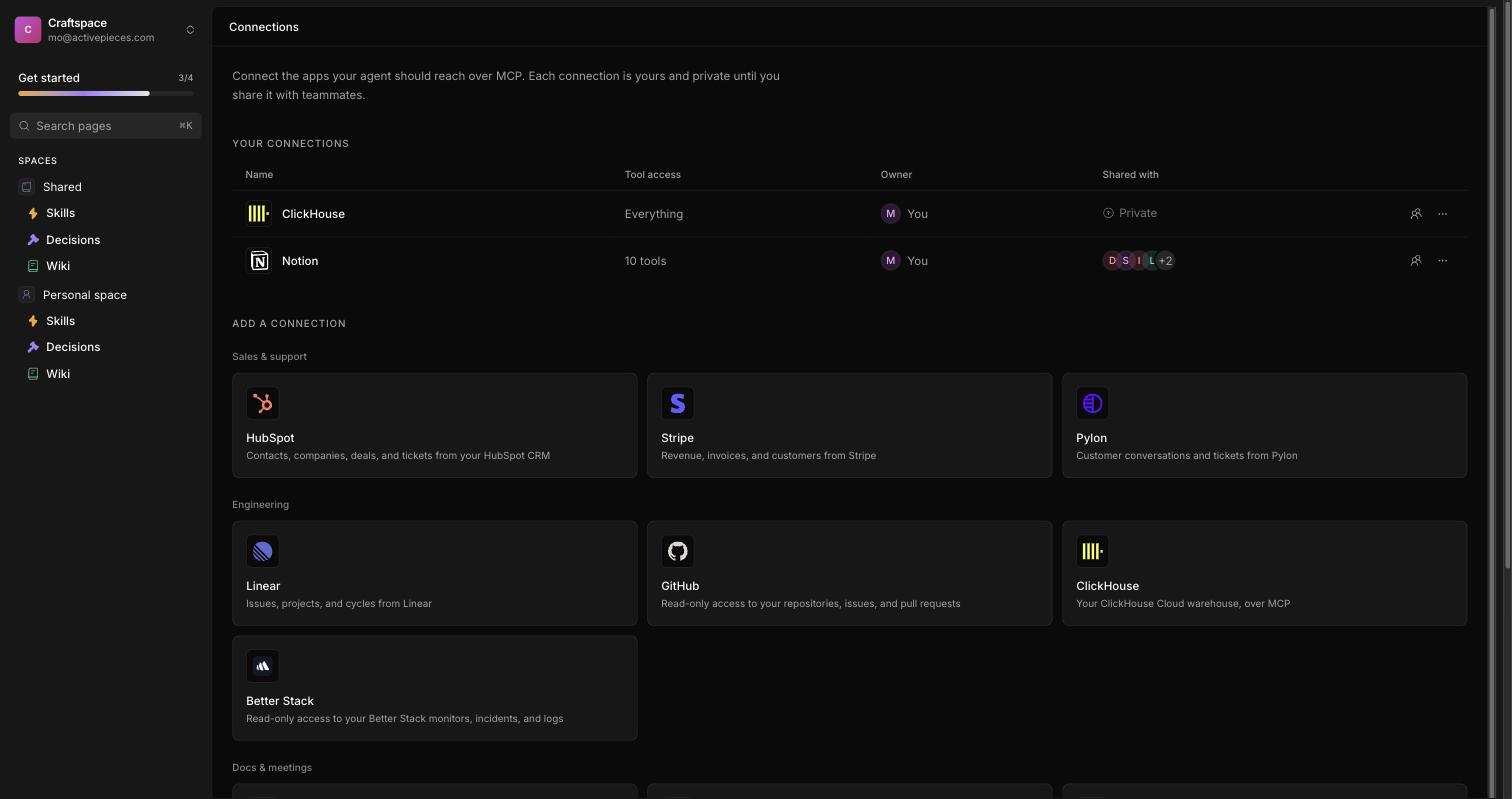Add a Pylon connection
This screenshot has height=799, width=1512.
[1265, 425]
